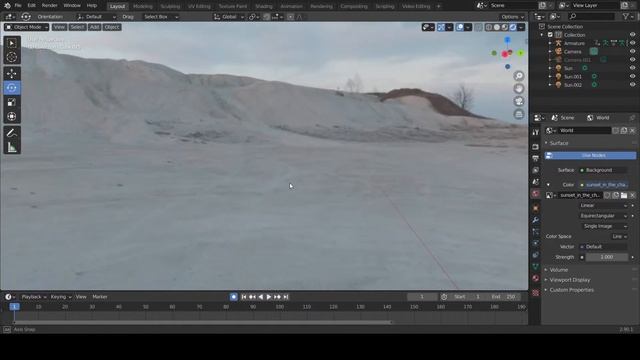
Task: Expand the Armature tree item
Action: click(550, 43)
